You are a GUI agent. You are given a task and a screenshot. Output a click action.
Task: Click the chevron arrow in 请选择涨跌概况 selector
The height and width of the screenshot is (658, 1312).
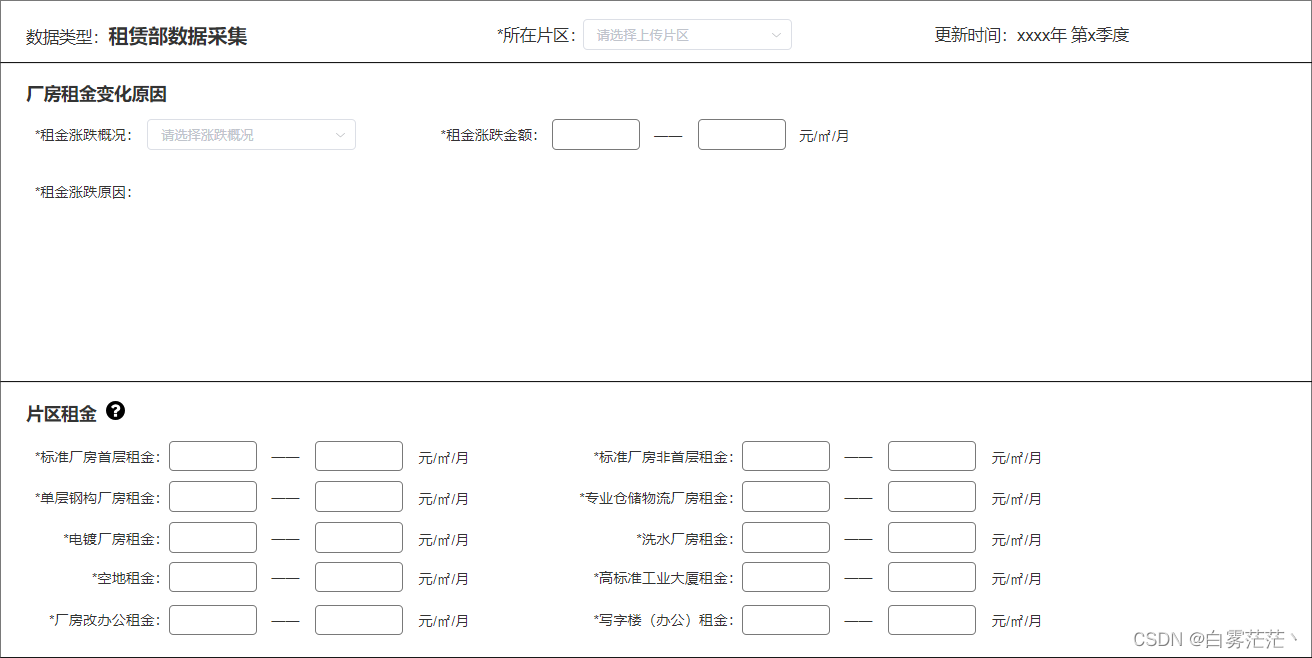coord(340,135)
